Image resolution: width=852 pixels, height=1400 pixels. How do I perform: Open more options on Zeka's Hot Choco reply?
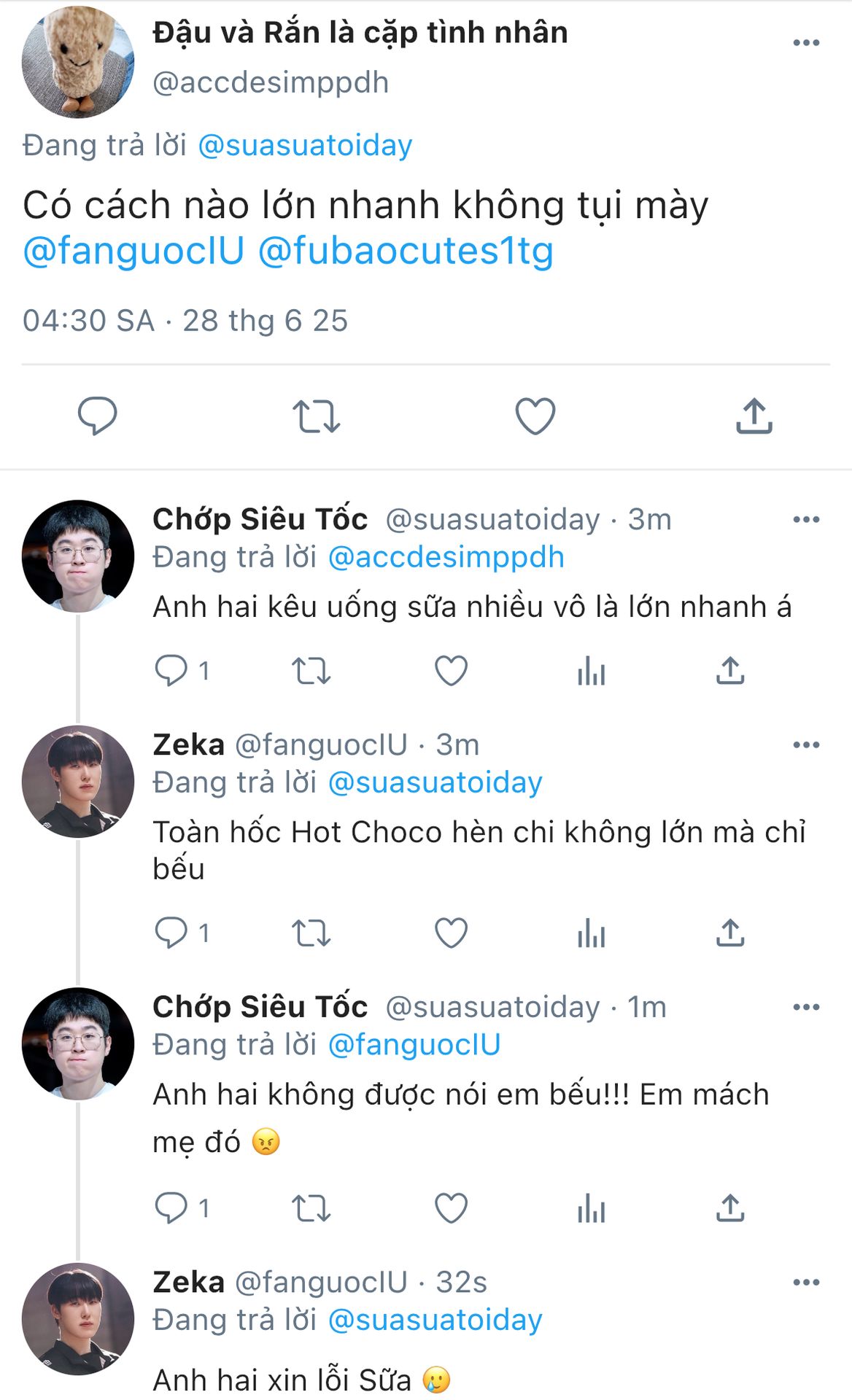coord(806,745)
